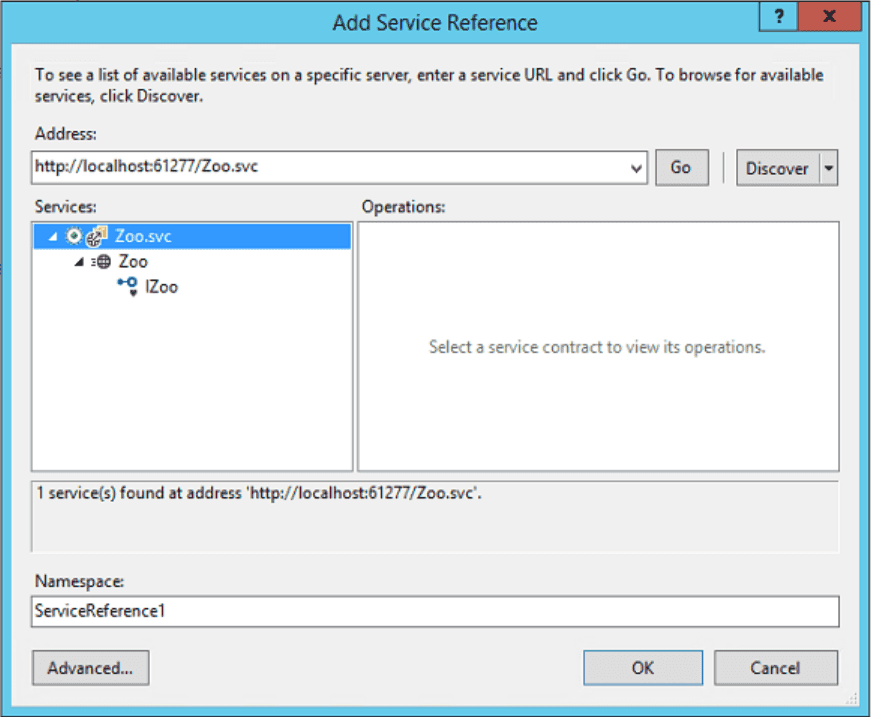
Task: Click into the Namespace text field
Action: click(x=435, y=611)
